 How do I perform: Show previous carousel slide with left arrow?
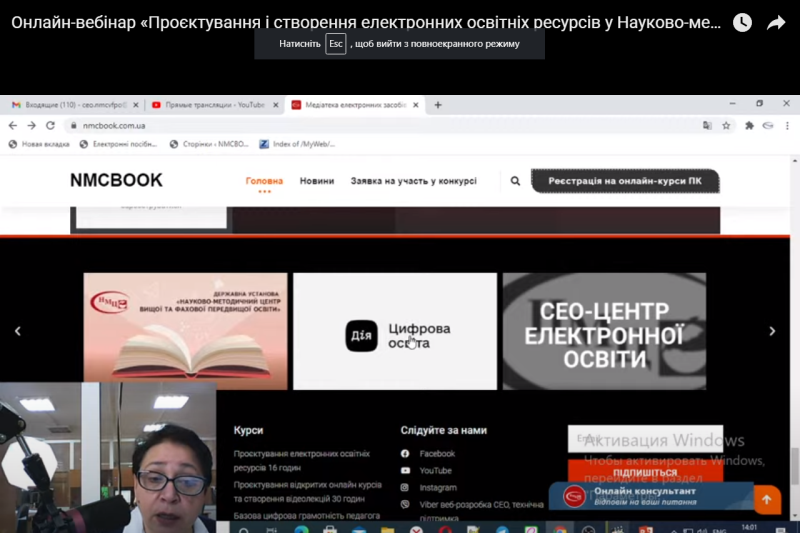click(17, 331)
